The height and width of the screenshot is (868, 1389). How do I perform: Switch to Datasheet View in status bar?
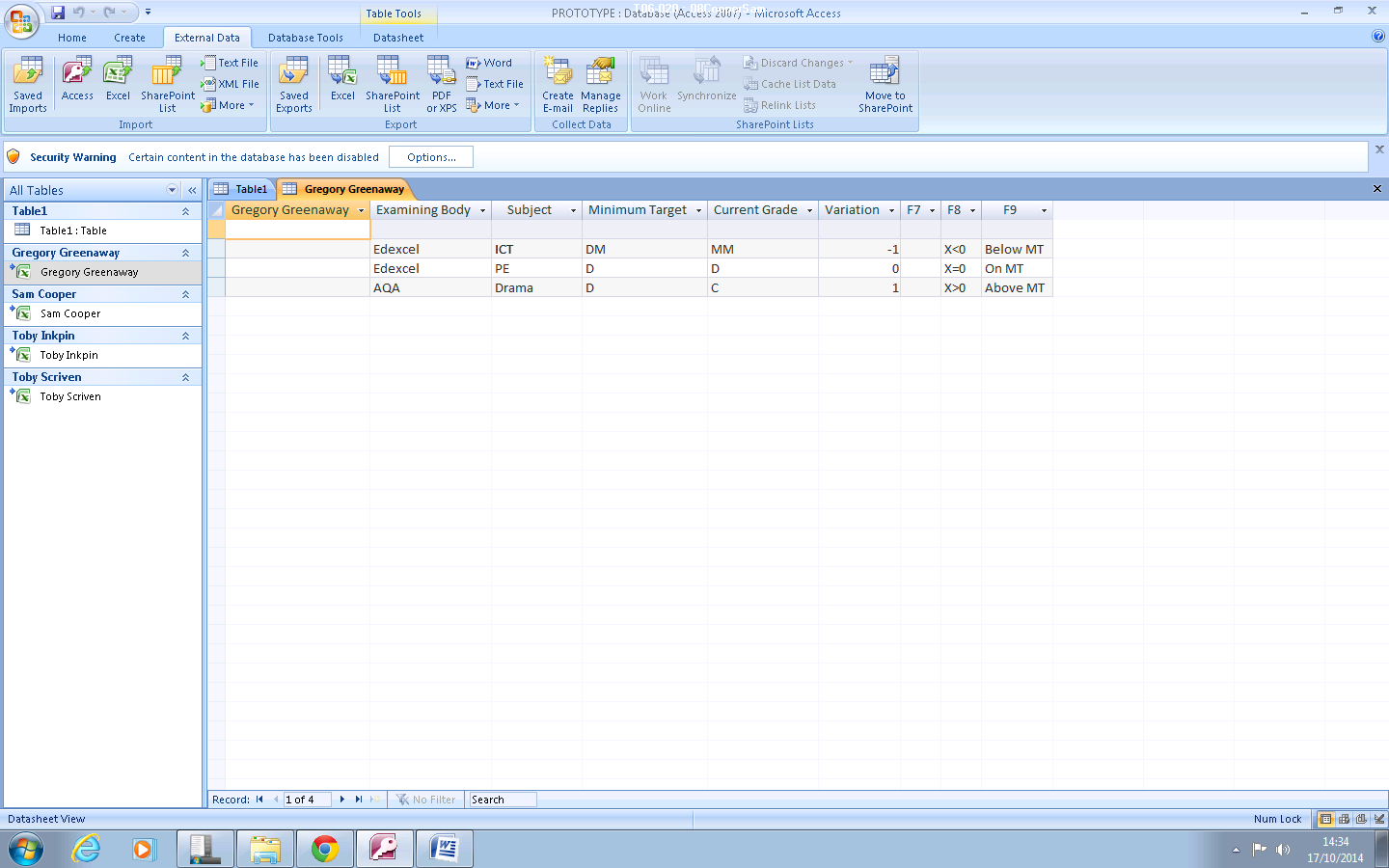1325,819
